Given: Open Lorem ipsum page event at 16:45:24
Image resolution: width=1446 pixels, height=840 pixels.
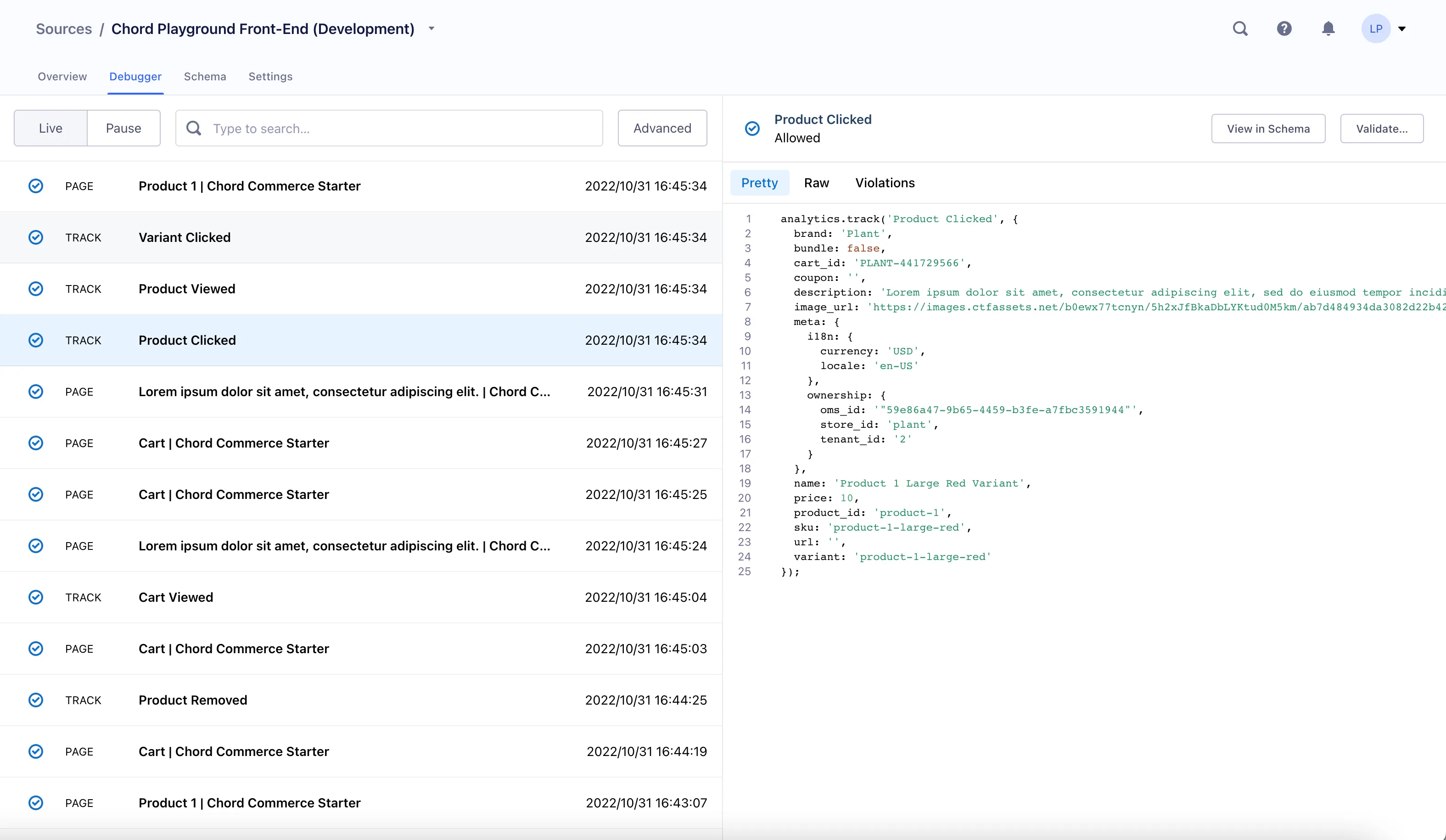Looking at the screenshot, I should tap(361, 546).
